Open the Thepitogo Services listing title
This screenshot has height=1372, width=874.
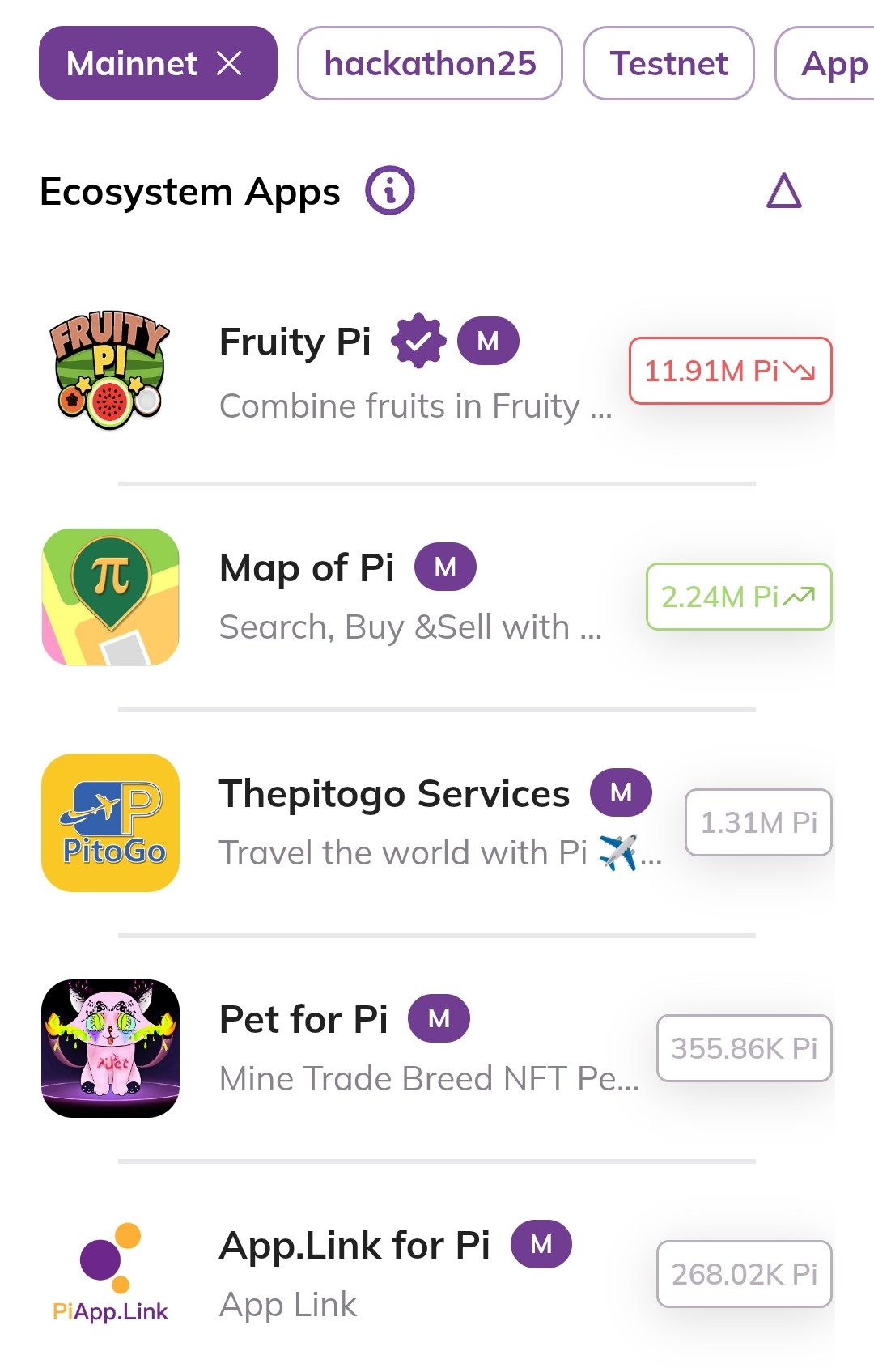394,793
